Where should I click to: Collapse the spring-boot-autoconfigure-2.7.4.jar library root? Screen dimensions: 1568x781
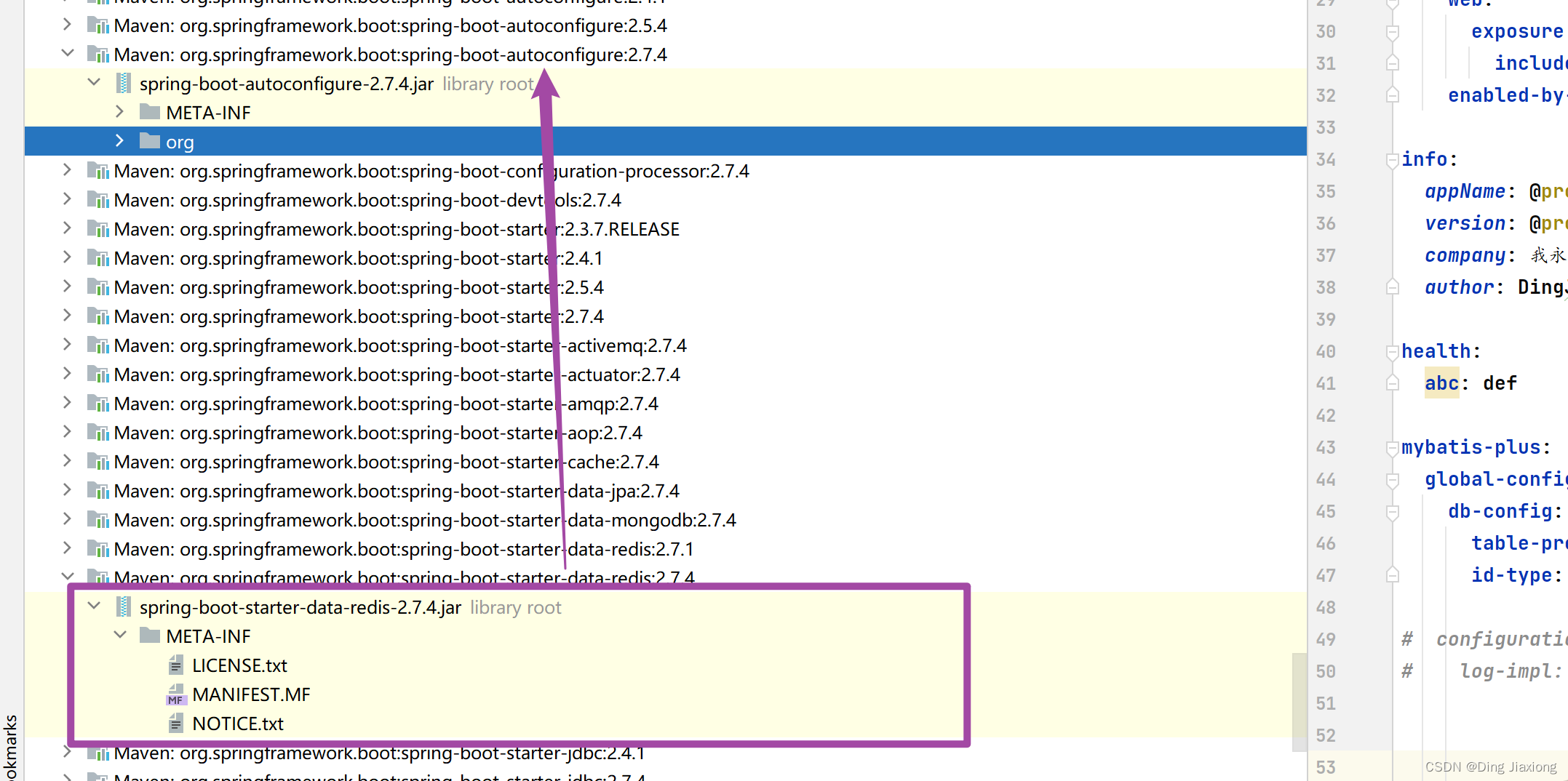point(94,83)
